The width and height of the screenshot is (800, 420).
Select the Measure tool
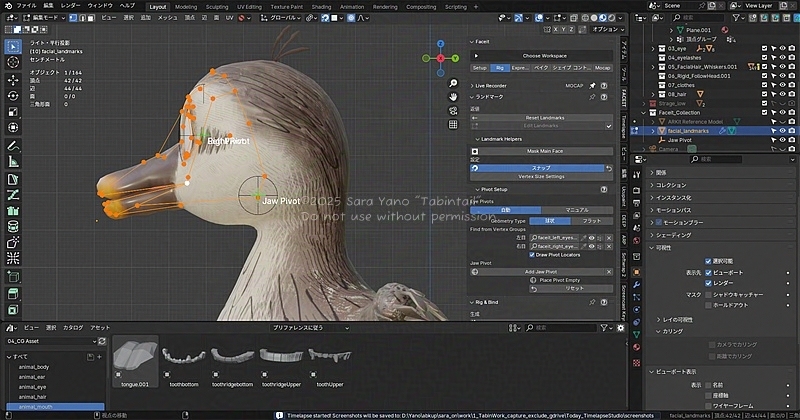point(13,162)
